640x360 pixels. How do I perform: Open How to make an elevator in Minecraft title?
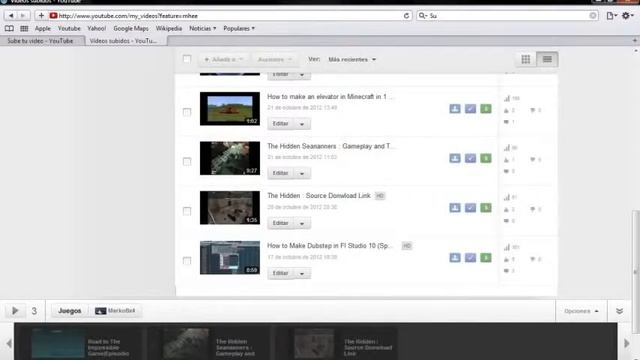pyautogui.click(x=330, y=97)
